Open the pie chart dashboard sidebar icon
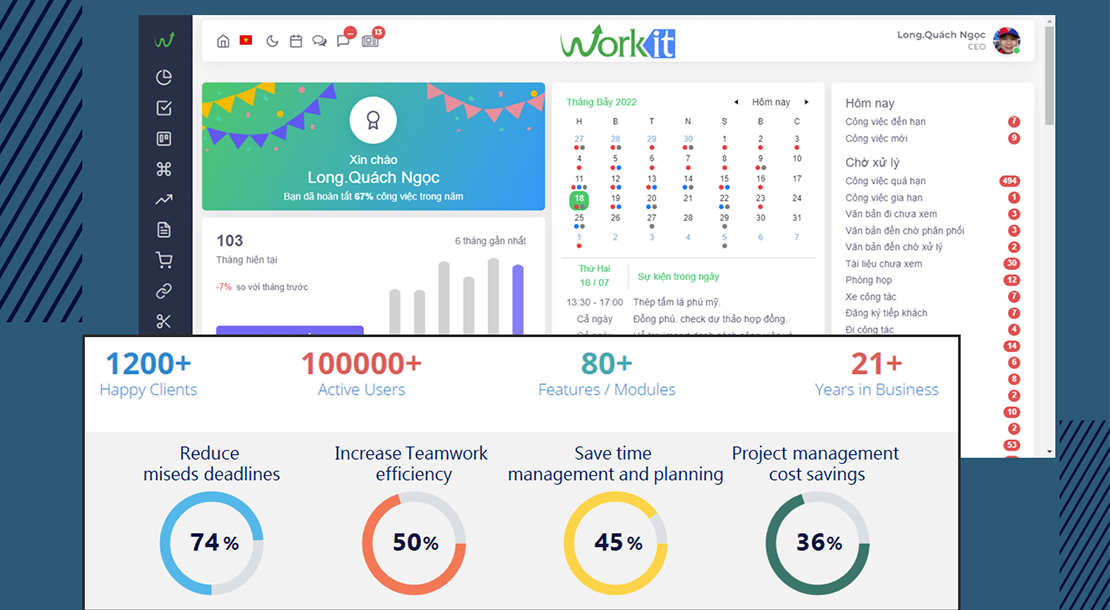The height and width of the screenshot is (610, 1110). [164, 77]
